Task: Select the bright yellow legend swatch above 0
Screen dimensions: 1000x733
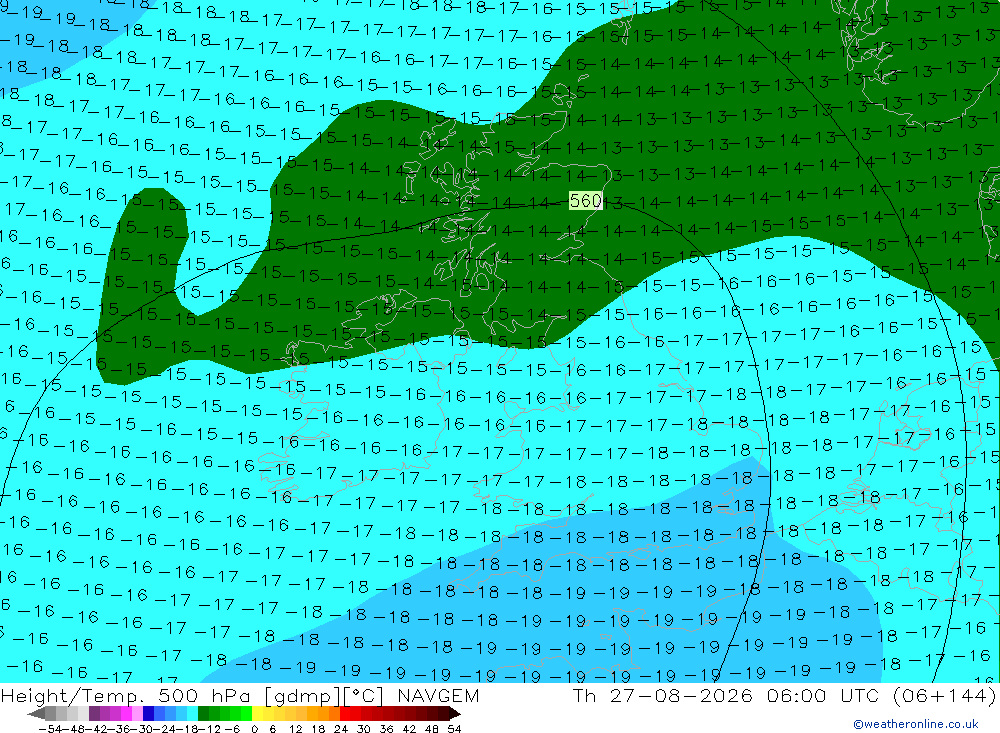Action: pos(258,713)
